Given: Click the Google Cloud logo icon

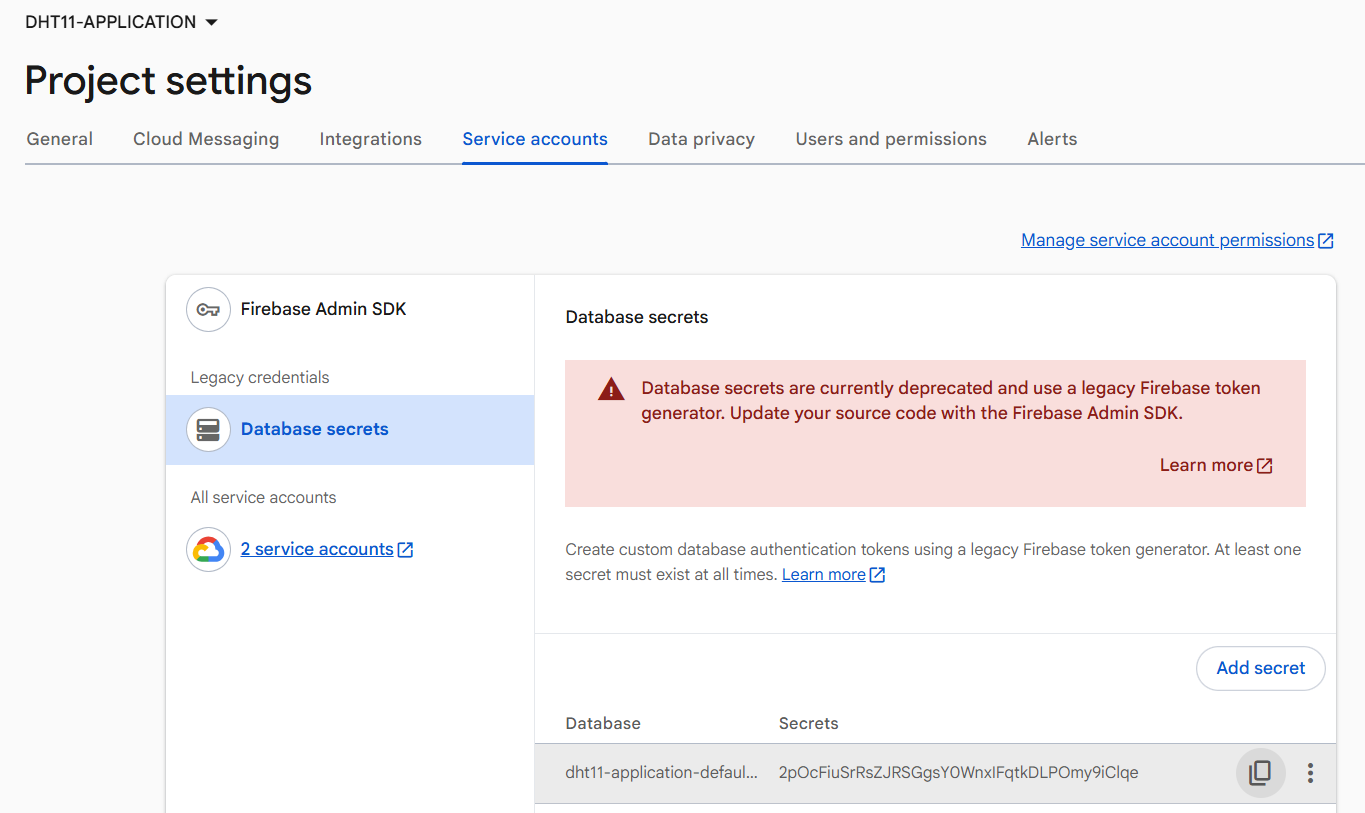Looking at the screenshot, I should click(x=208, y=550).
